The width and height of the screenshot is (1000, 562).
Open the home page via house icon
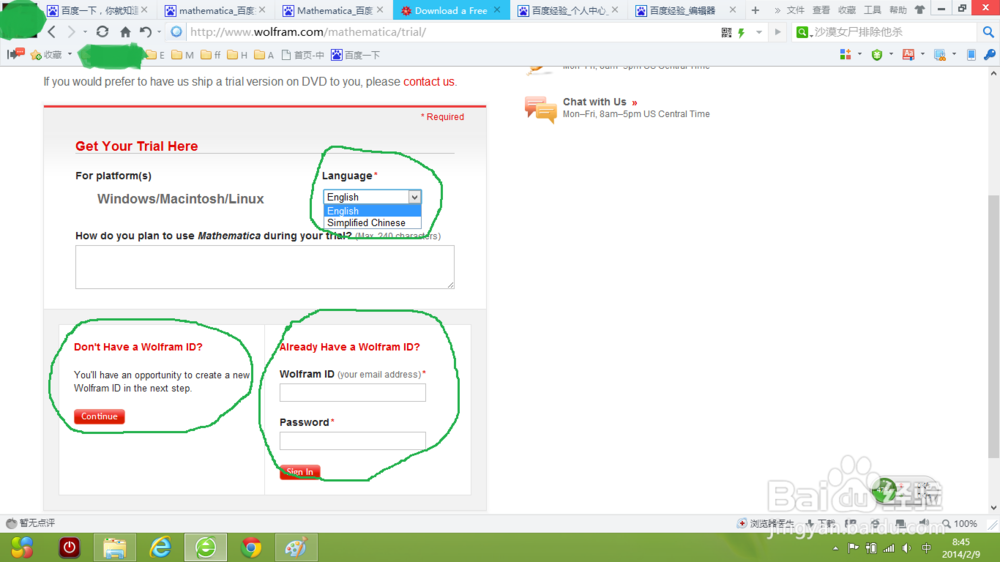pos(125,32)
